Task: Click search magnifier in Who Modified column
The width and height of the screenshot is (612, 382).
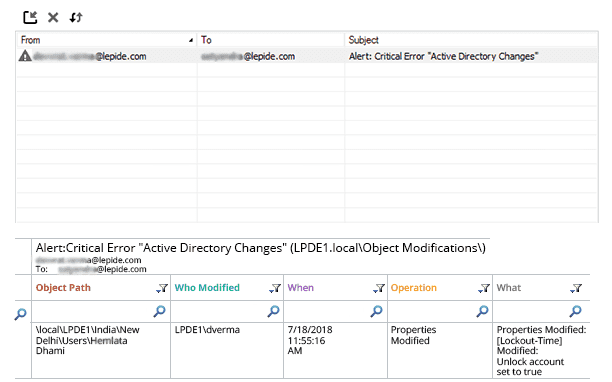Action: pyautogui.click(x=273, y=311)
